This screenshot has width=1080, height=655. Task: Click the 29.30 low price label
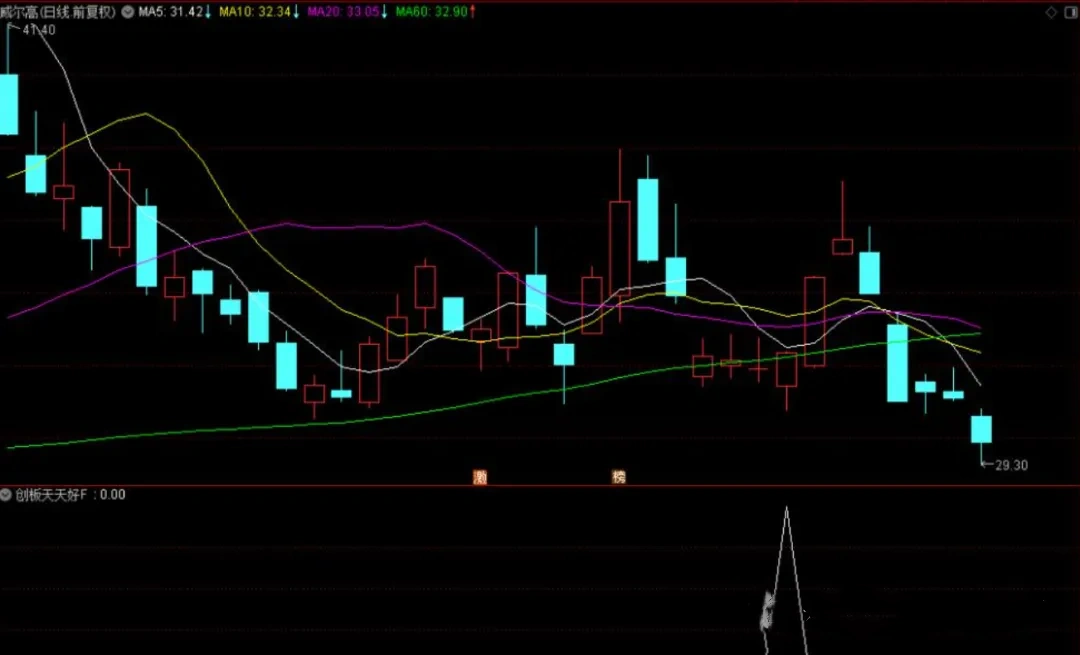1011,465
